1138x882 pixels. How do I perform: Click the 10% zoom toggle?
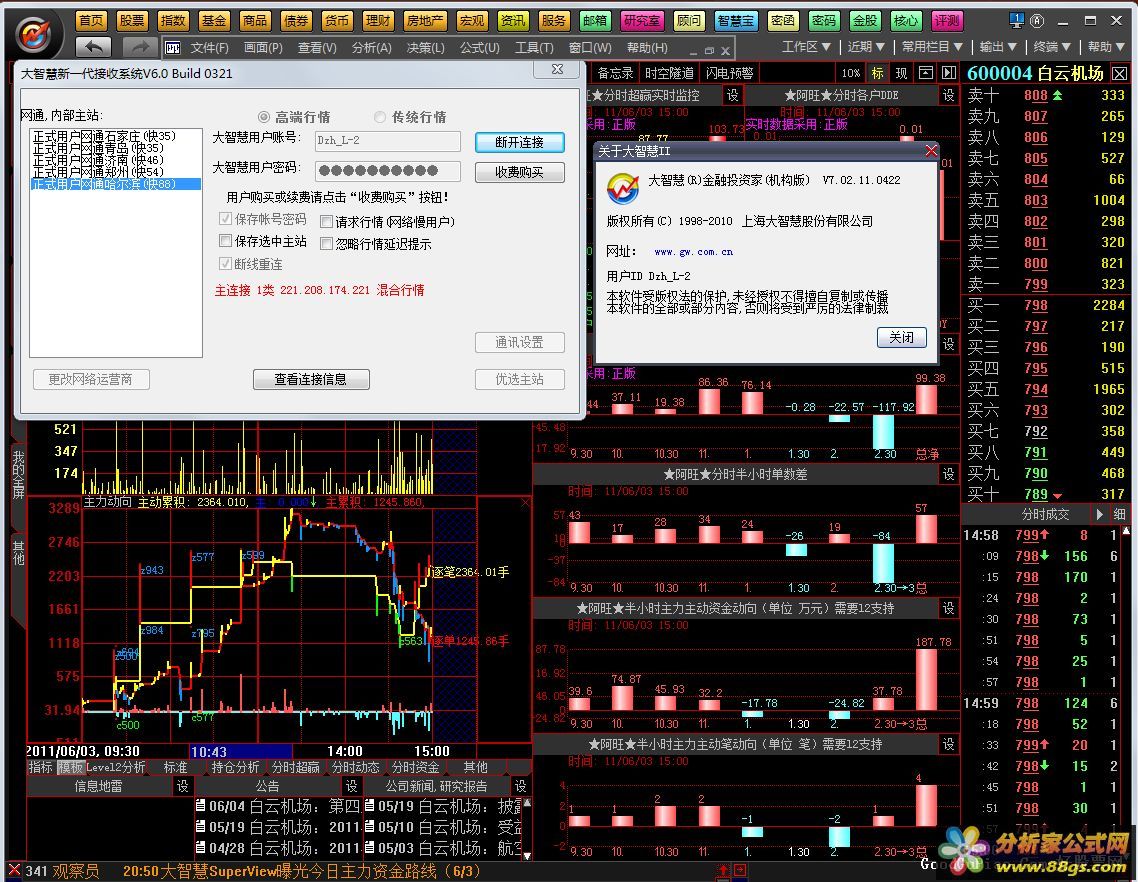[x=851, y=73]
